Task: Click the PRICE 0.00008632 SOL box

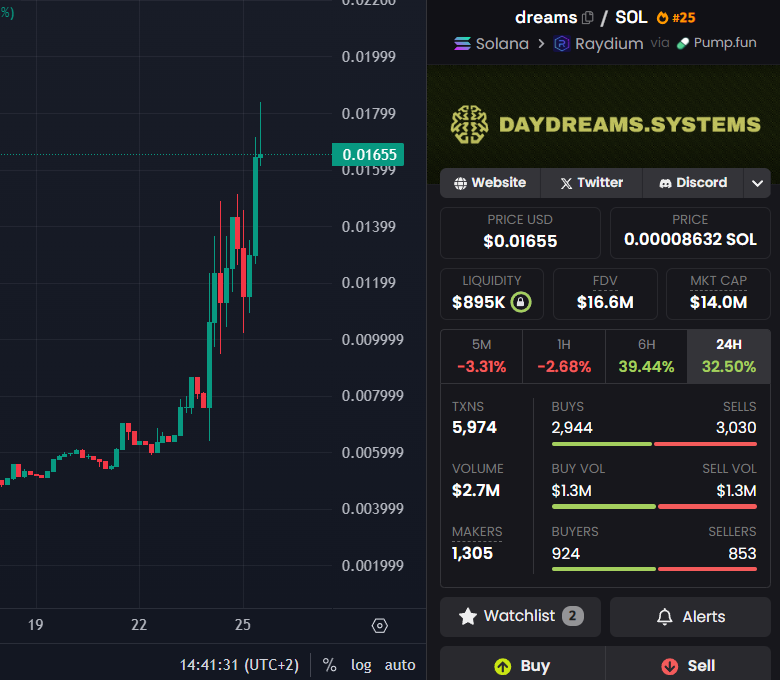Action: 690,233
